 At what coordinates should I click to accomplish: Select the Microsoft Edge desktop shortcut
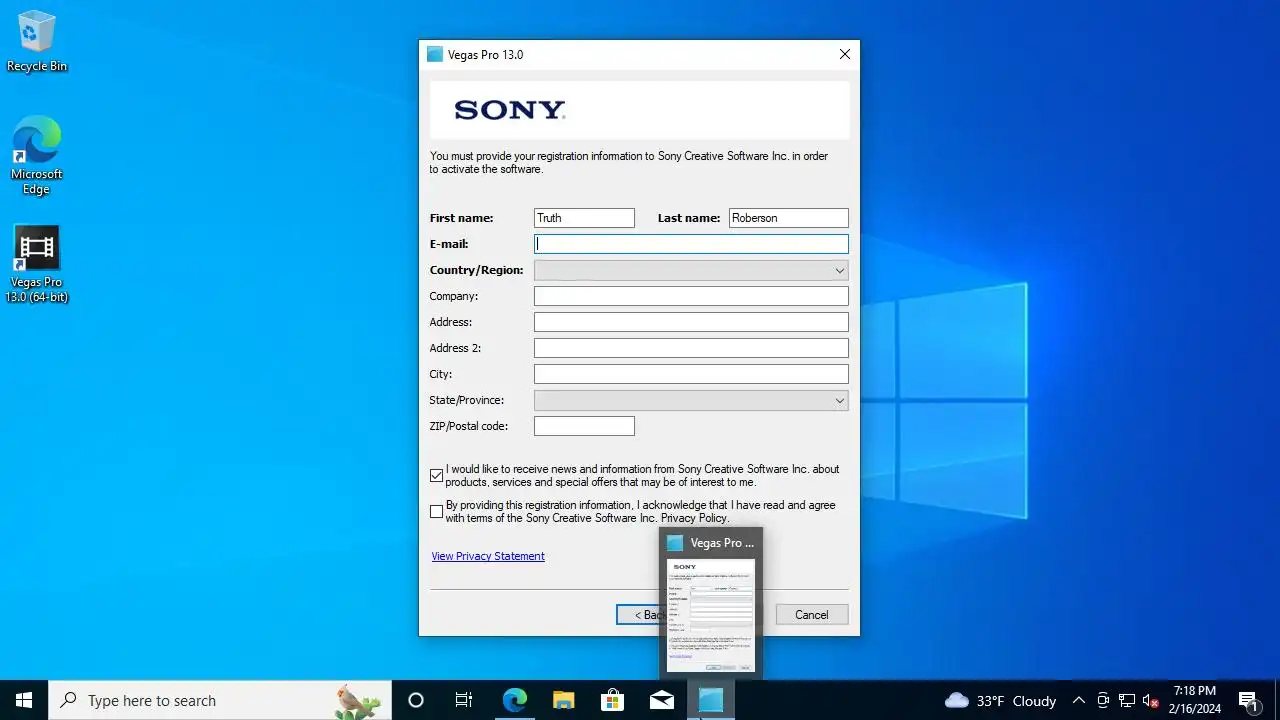click(37, 155)
